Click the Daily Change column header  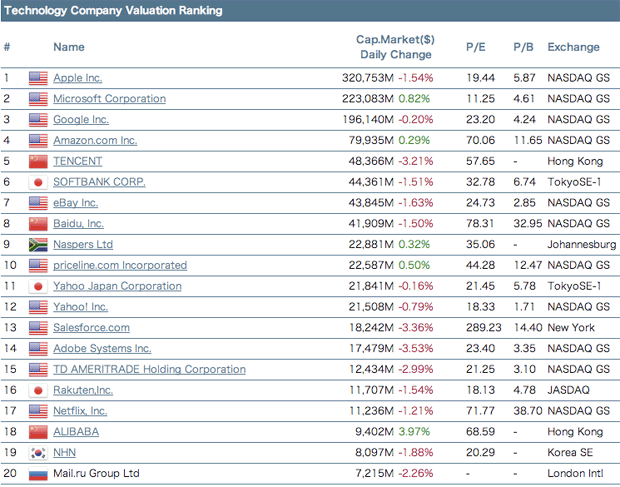396,55
